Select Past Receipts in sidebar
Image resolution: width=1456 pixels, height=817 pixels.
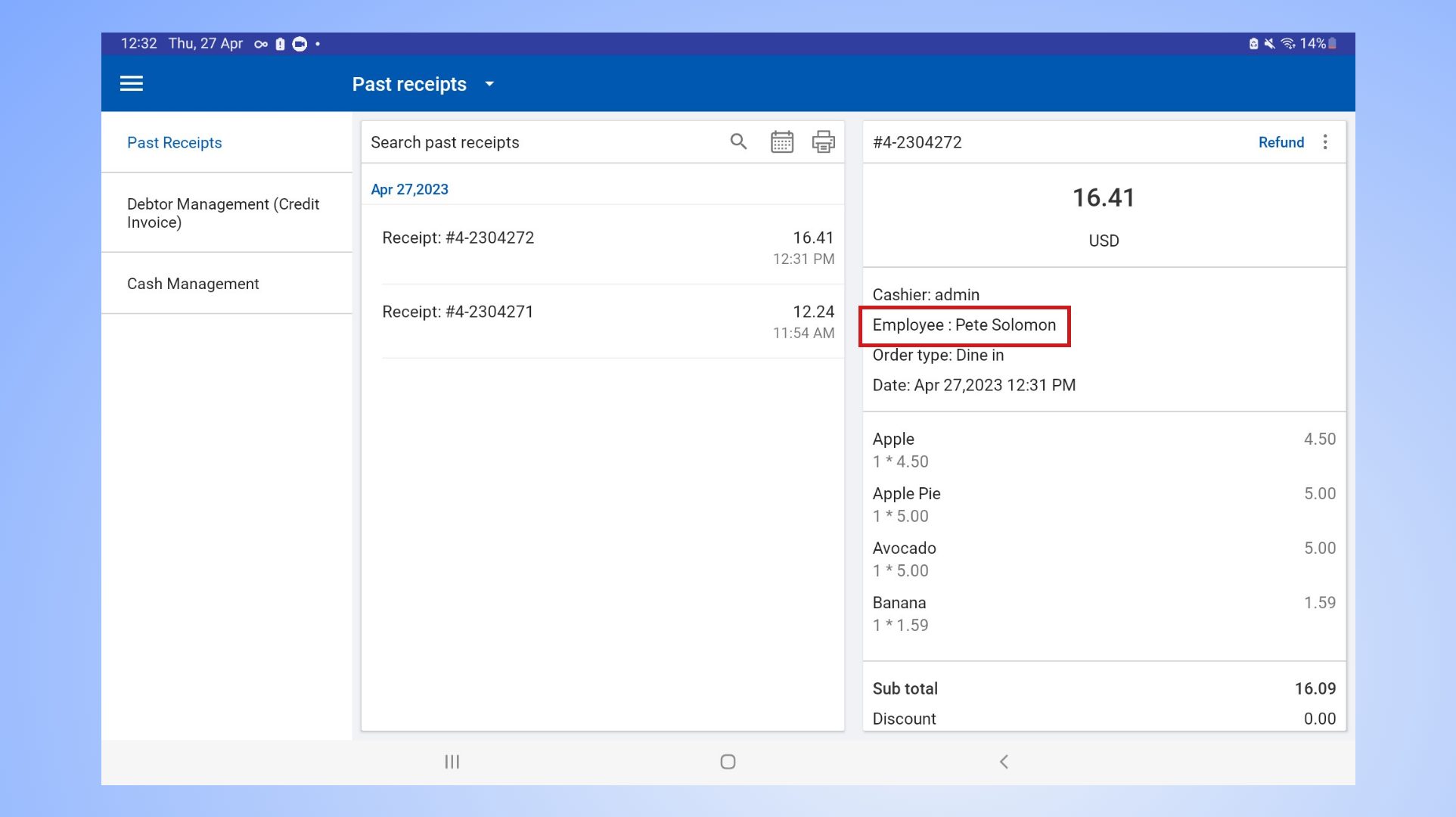[x=175, y=143]
